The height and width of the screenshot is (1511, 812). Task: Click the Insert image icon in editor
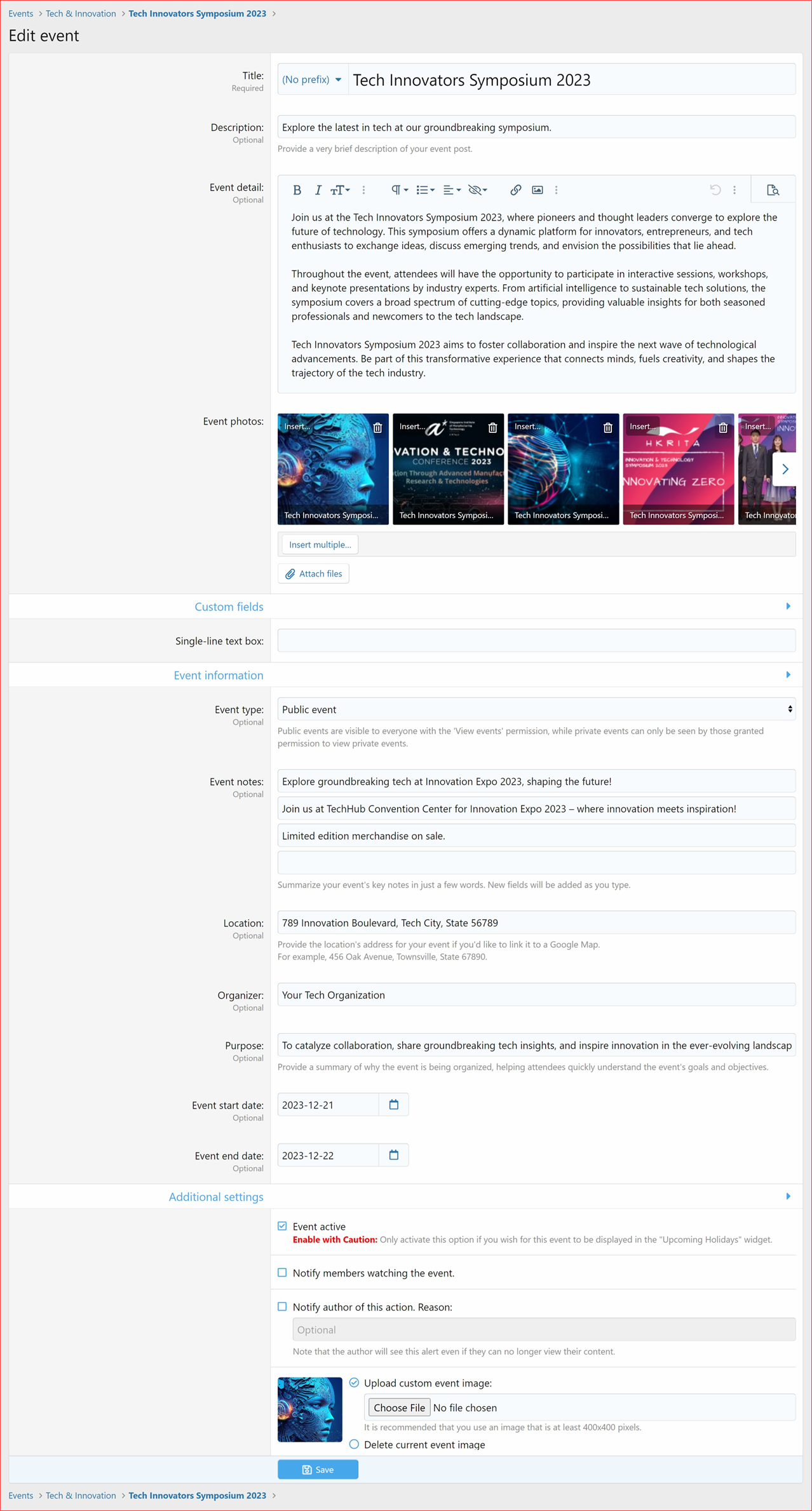pos(537,190)
